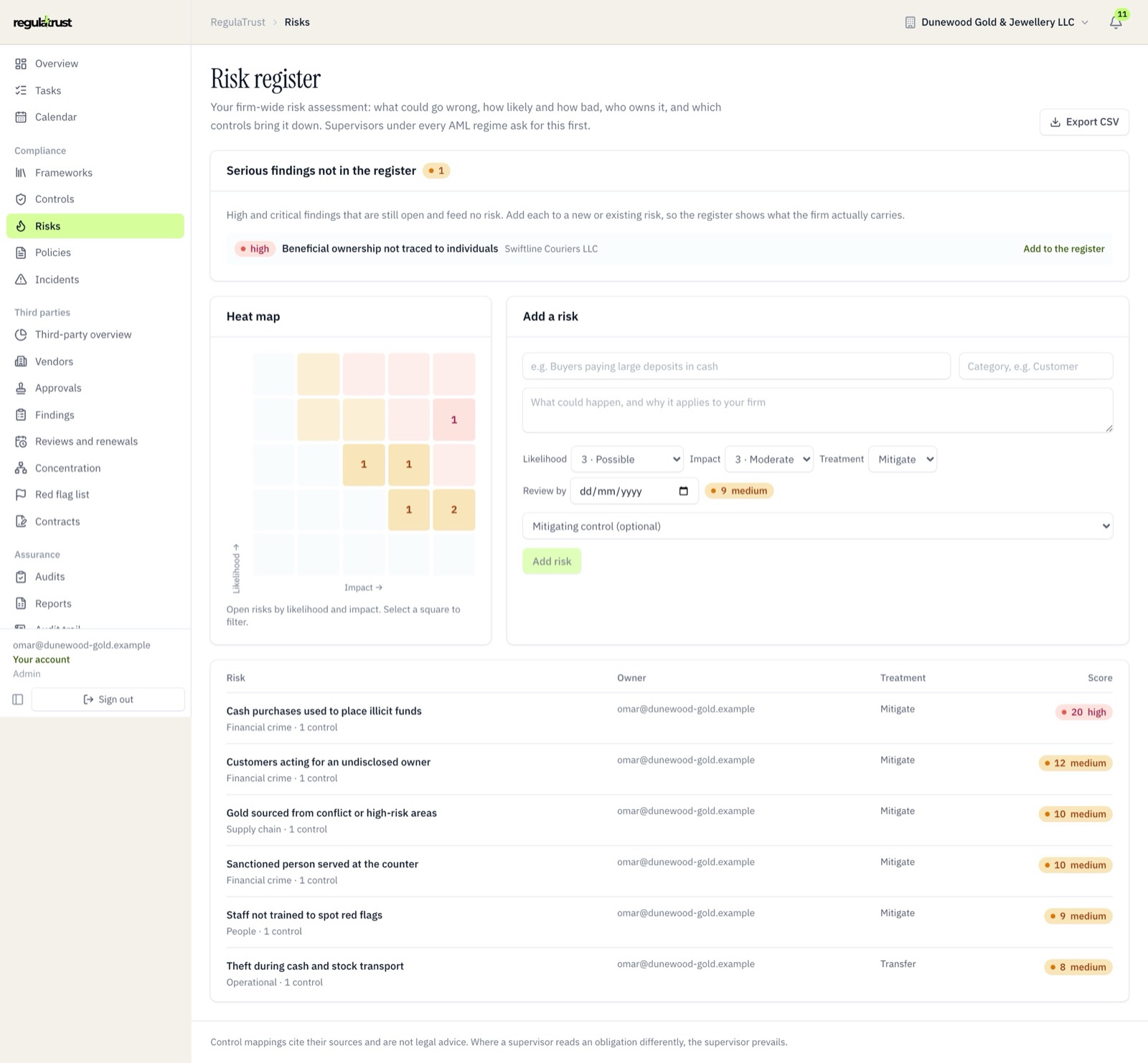Screen dimensions: 1148x1063
Task: Click the Tasks checklist icon
Action: (21, 90)
